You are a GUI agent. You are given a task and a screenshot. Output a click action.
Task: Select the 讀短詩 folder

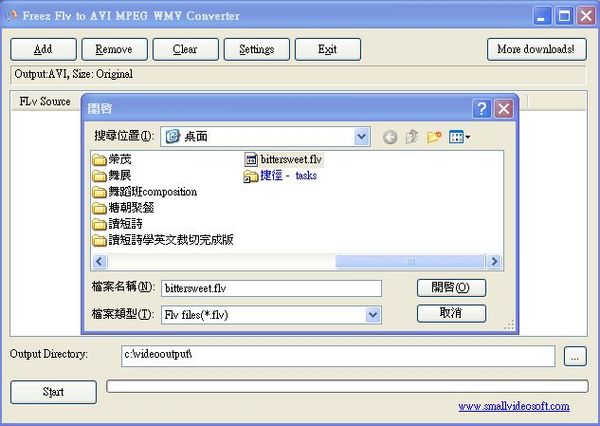[x=117, y=224]
